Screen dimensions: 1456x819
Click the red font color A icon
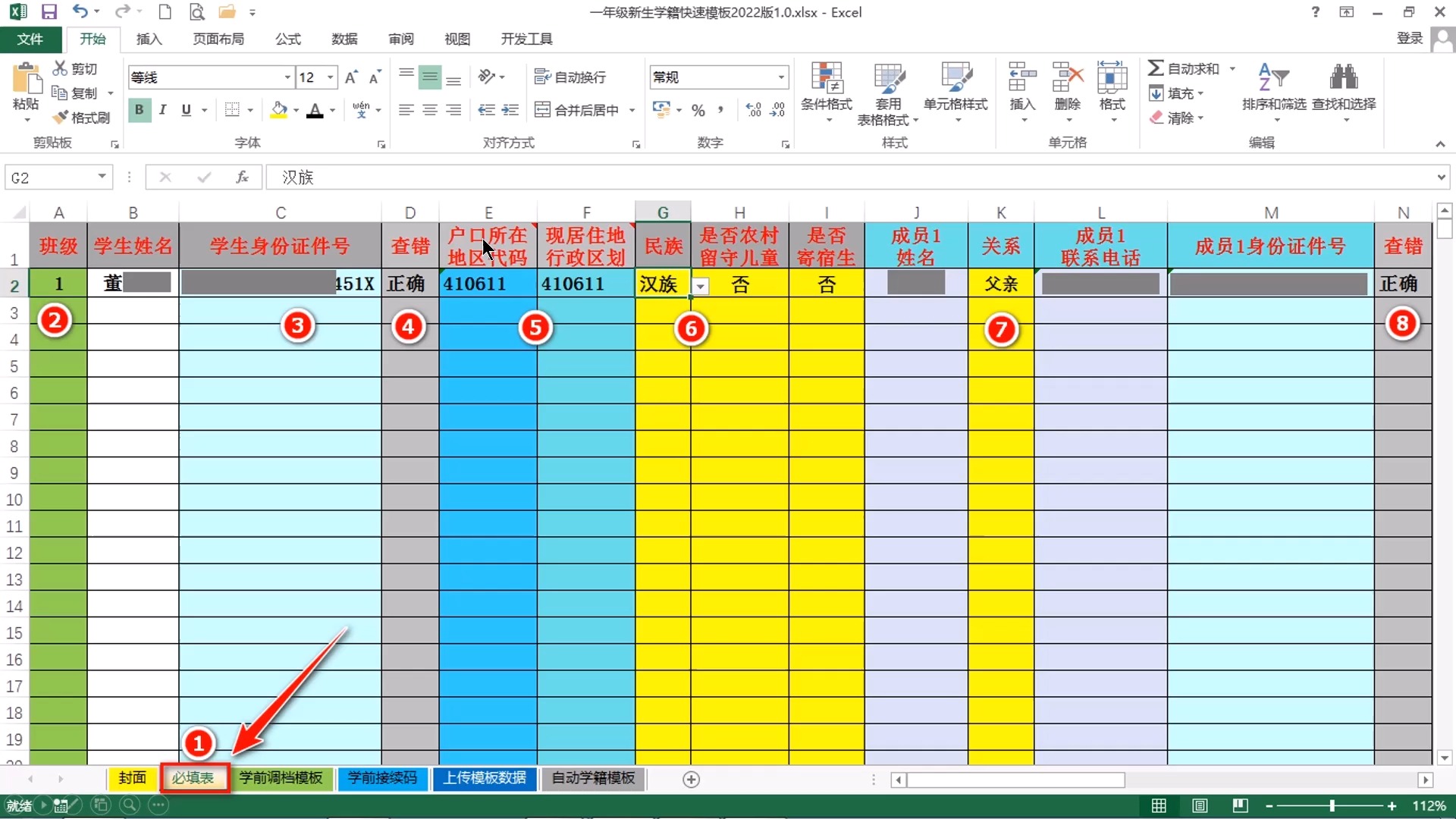point(315,110)
